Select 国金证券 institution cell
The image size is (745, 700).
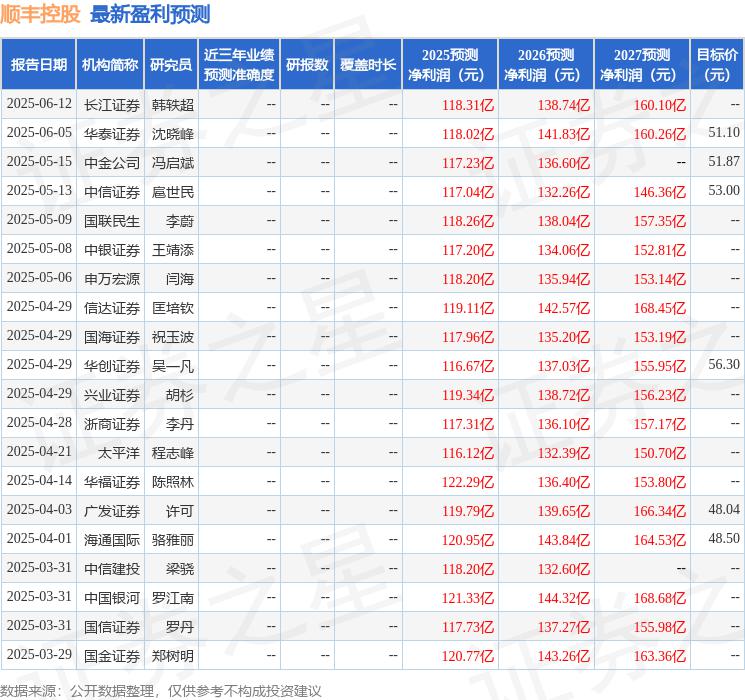(112, 656)
